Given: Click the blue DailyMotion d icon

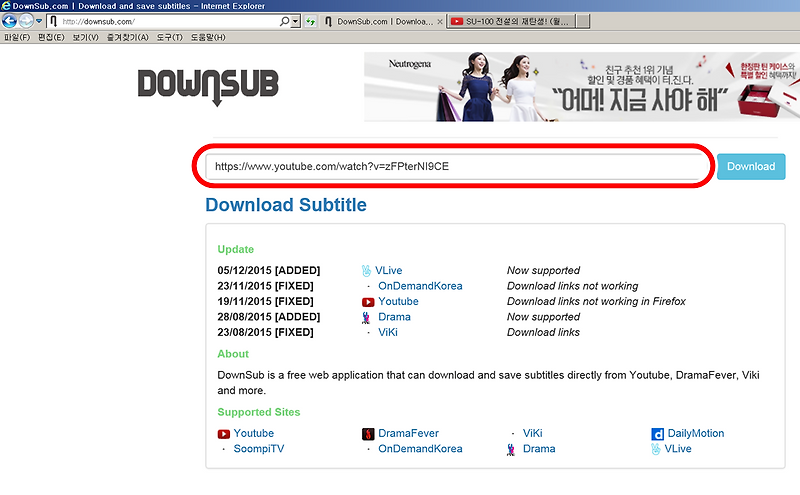Looking at the screenshot, I should coord(658,434).
